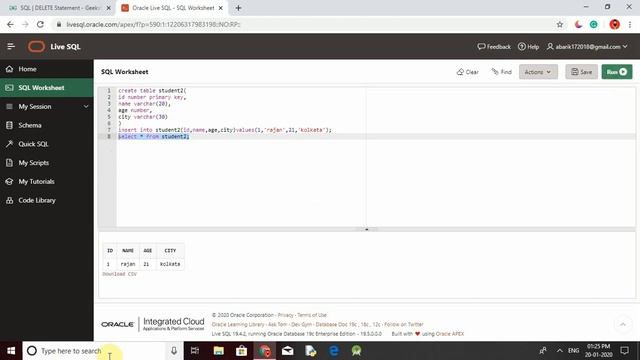
Task: Open Windows Start menu
Action: point(11,351)
